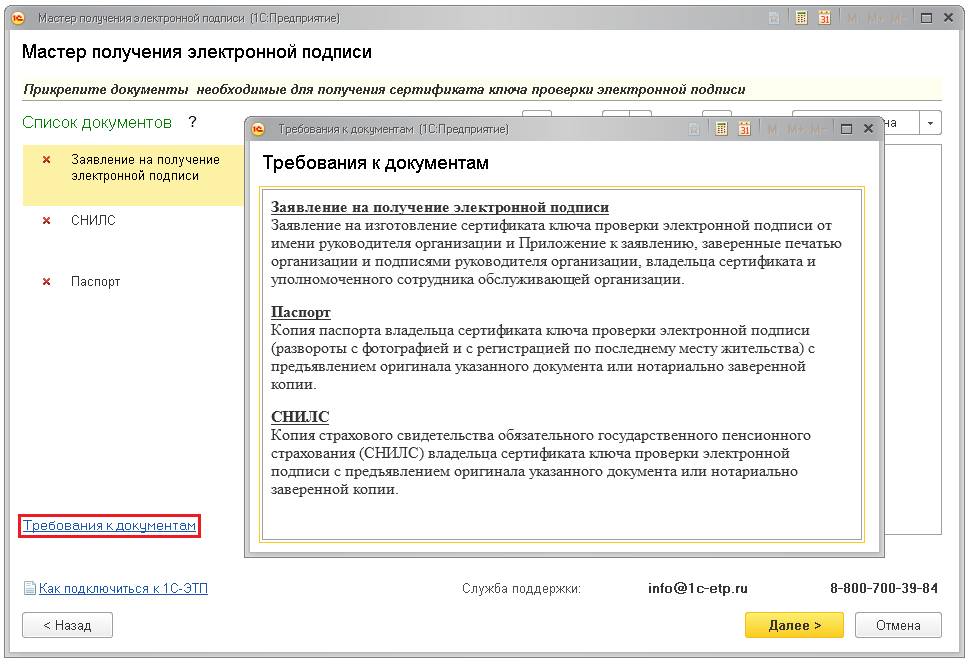Click the < Назад button
Image resolution: width=971 pixels, height=664 pixels.
click(67, 625)
